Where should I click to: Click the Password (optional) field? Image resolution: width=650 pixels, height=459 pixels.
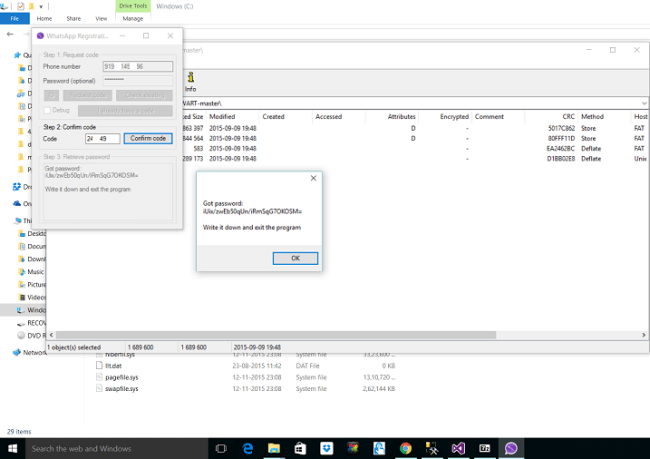pos(138,80)
